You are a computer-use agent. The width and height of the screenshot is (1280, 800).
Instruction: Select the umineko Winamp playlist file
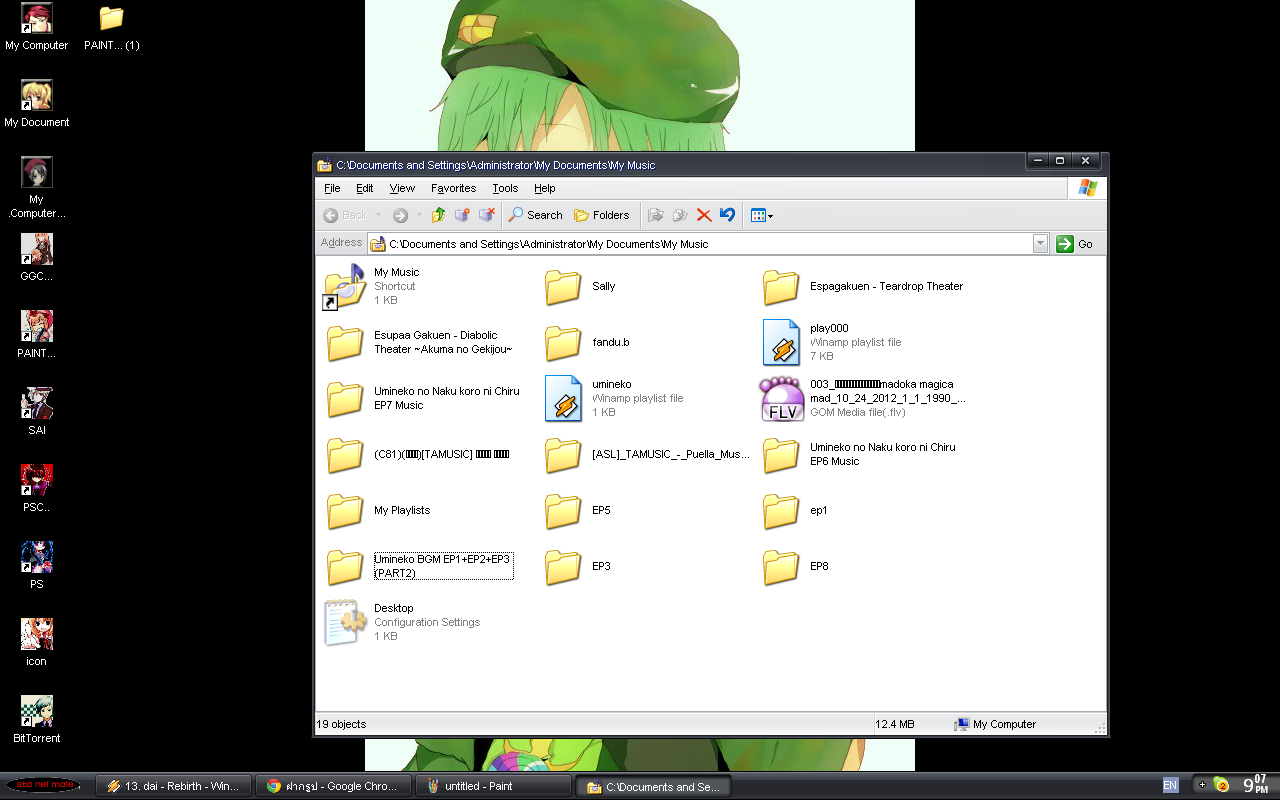click(x=563, y=399)
